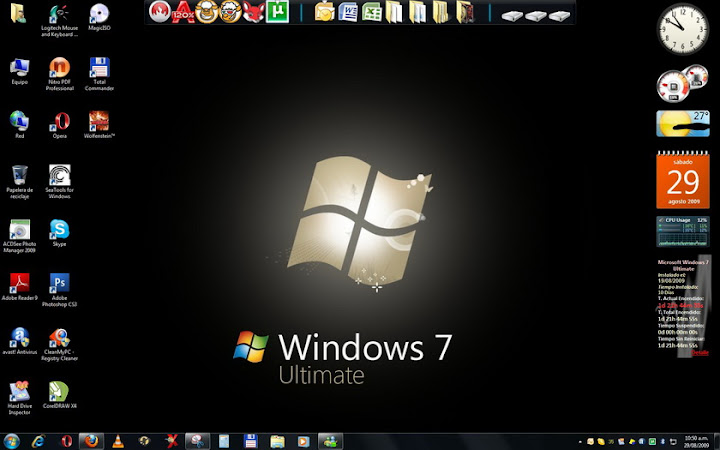This screenshot has height=450, width=720.
Task: Show hidden system tray icons
Action: tap(580, 442)
